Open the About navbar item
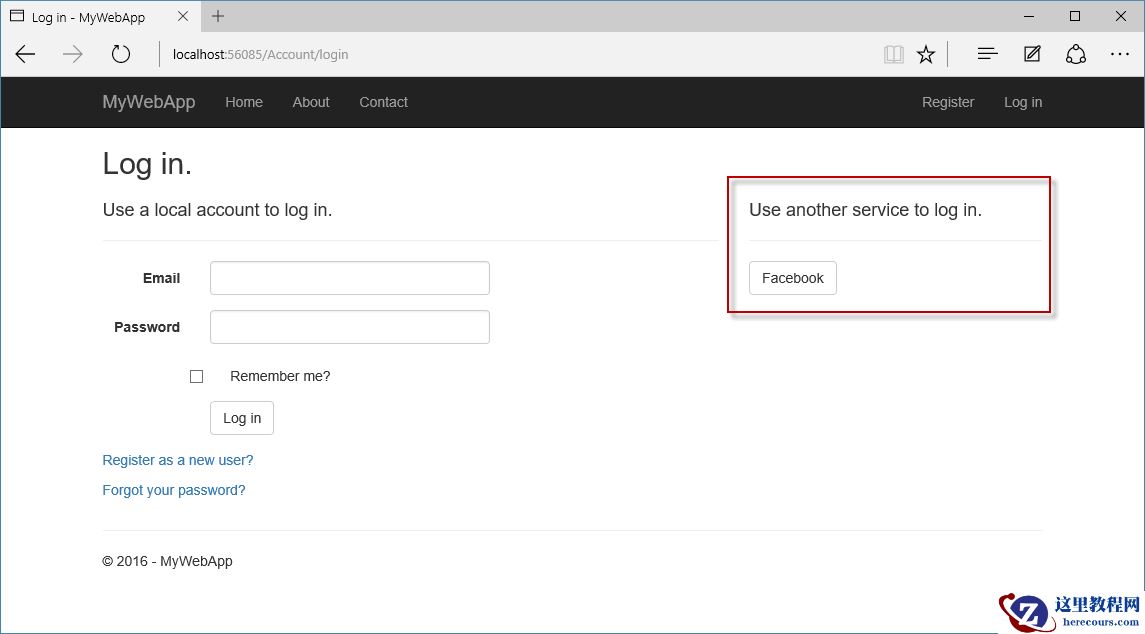The image size is (1145, 634). pyautogui.click(x=311, y=102)
